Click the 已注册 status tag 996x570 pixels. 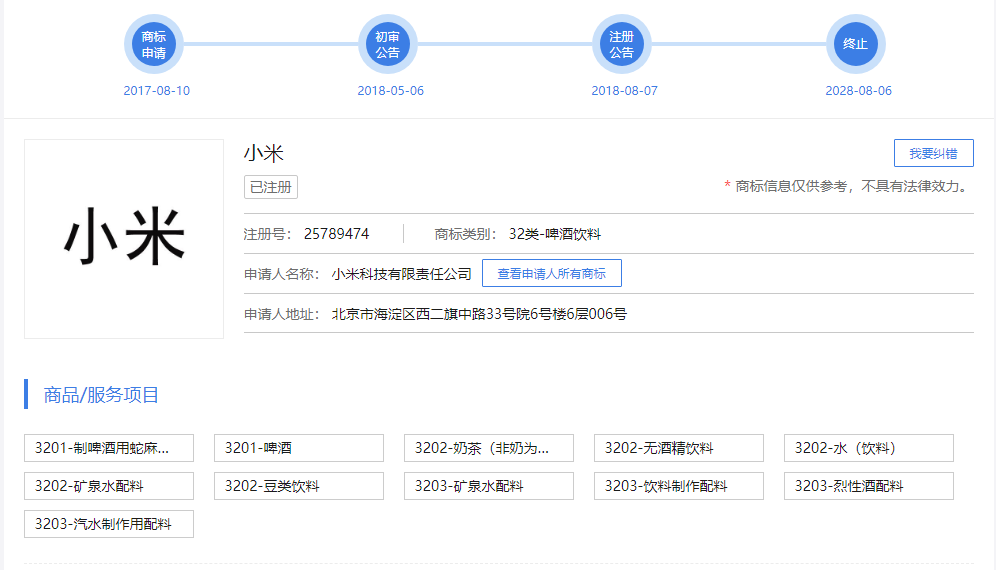pos(271,187)
